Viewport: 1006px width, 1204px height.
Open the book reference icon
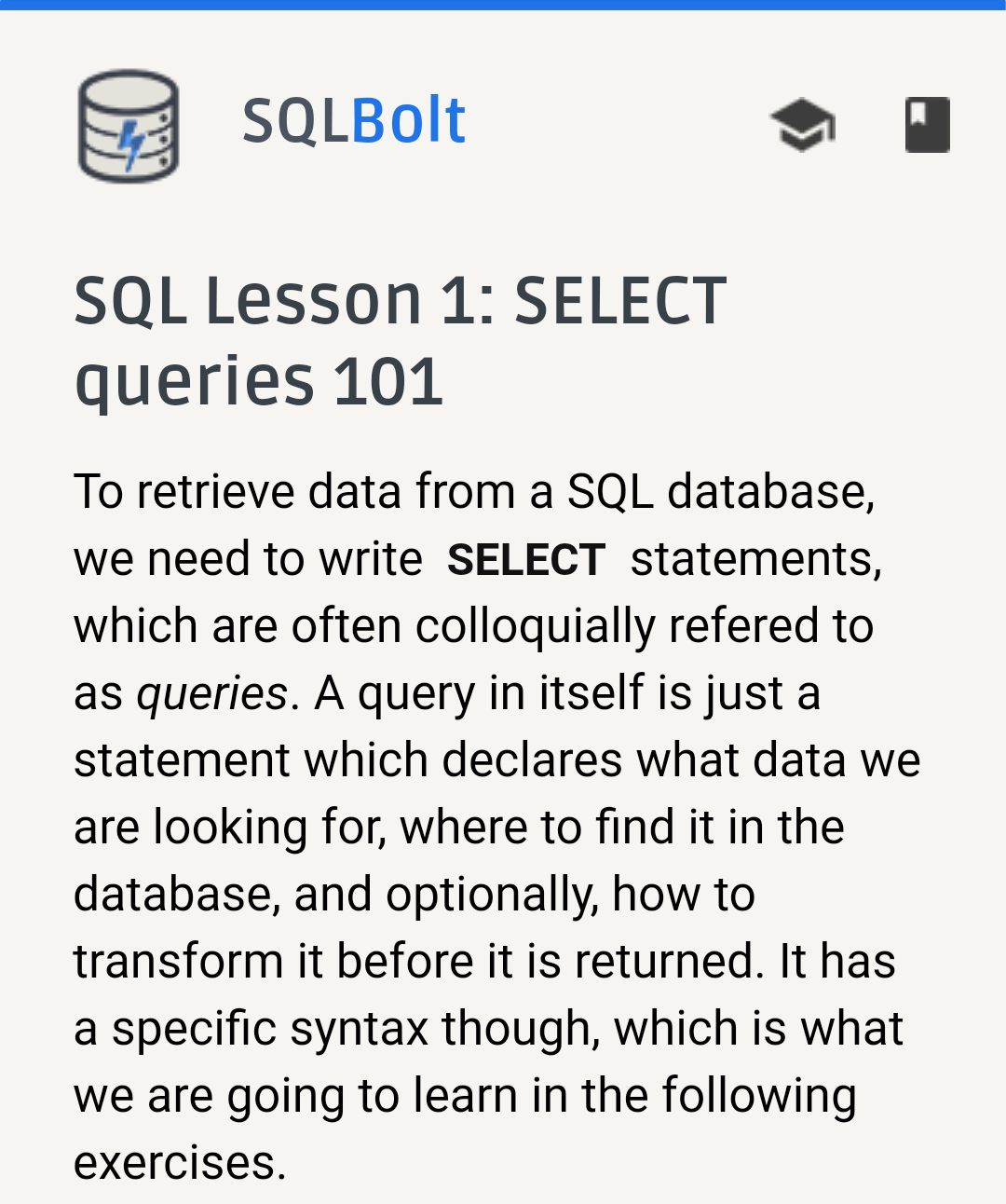(x=928, y=125)
